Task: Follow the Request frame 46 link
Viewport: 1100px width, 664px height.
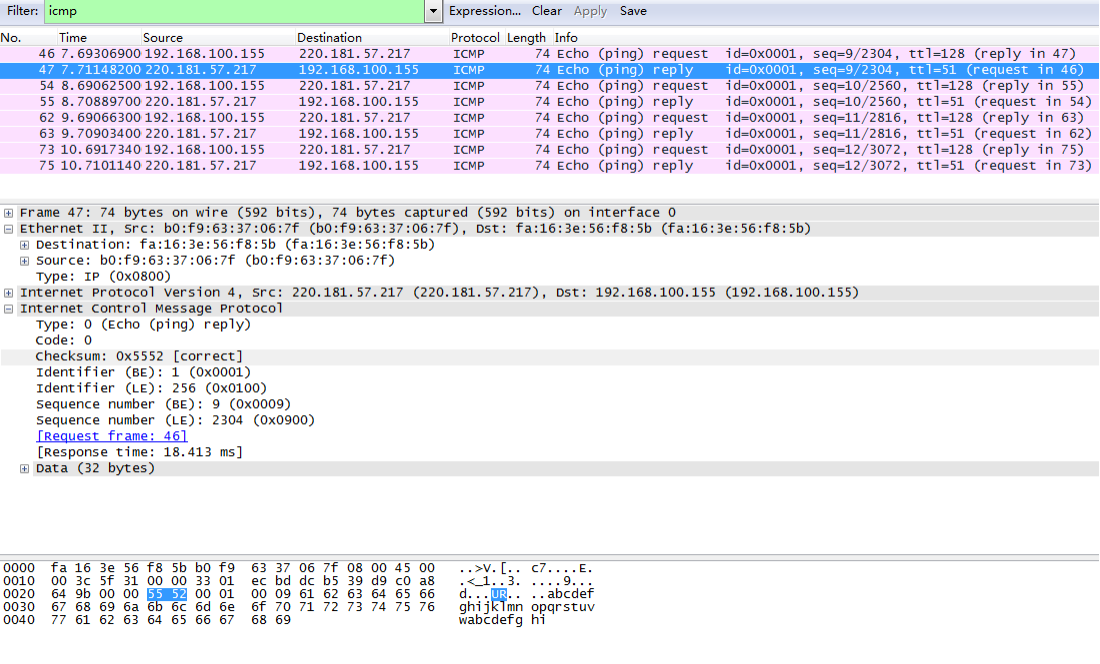Action: (x=111, y=435)
